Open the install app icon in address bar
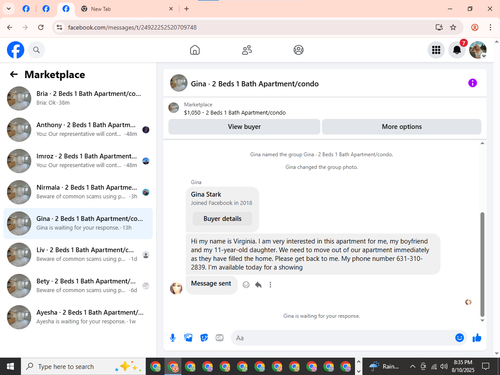 439,27
